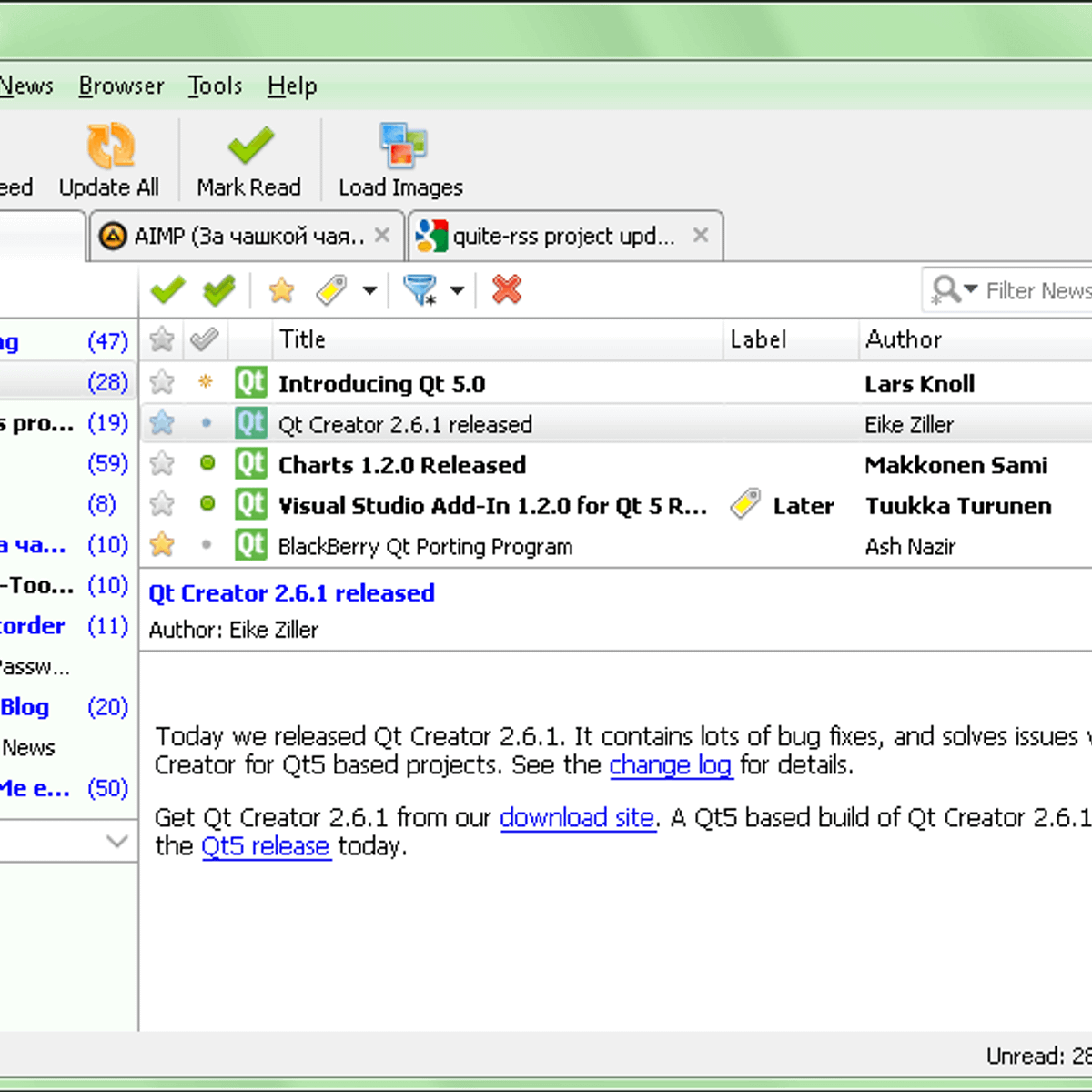Switch to the quite-rss project updates tab

pyautogui.click(x=562, y=237)
